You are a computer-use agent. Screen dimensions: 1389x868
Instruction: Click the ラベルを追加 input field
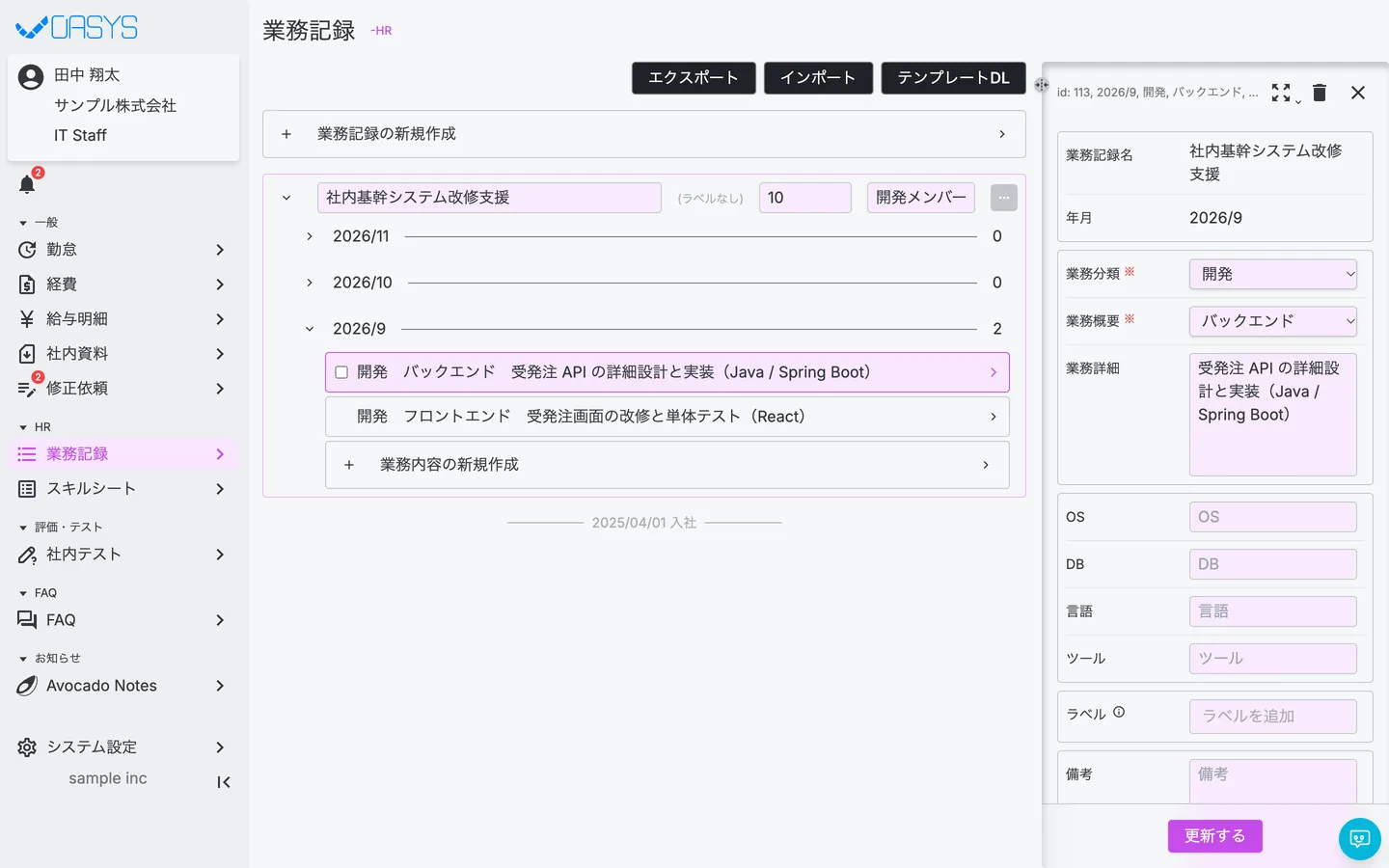tap(1273, 717)
